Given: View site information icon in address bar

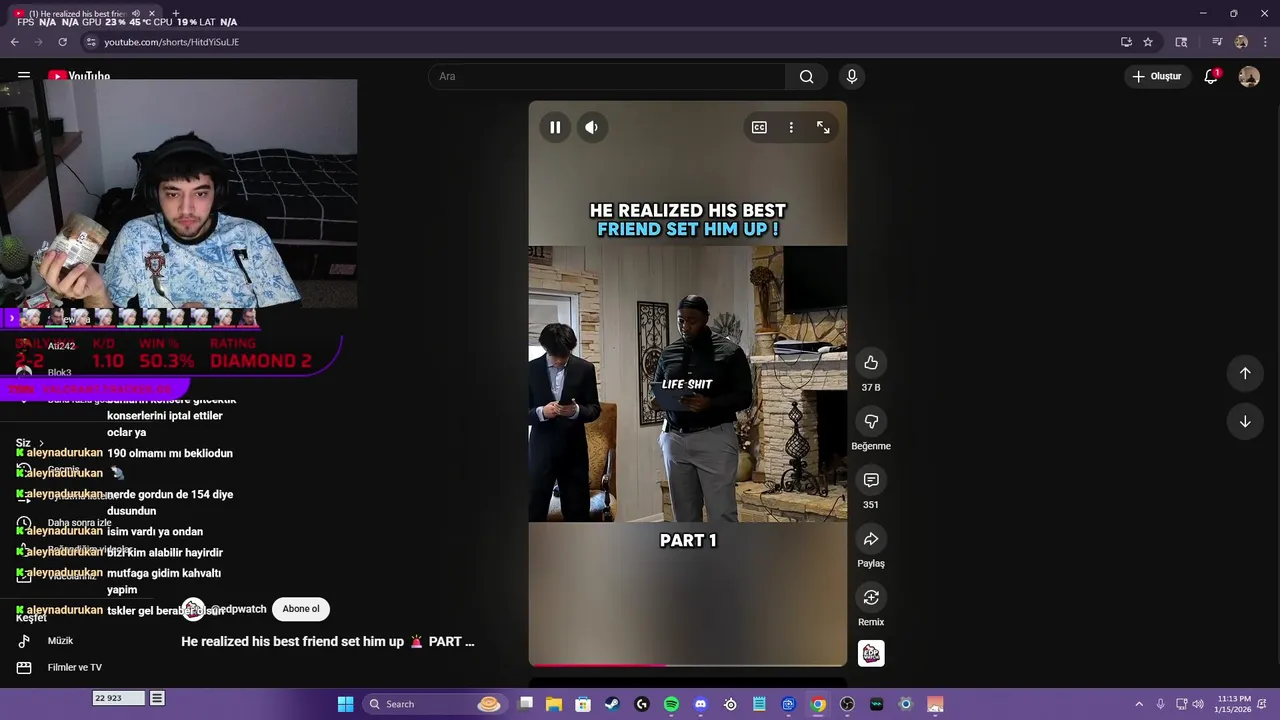Looking at the screenshot, I should [91, 42].
